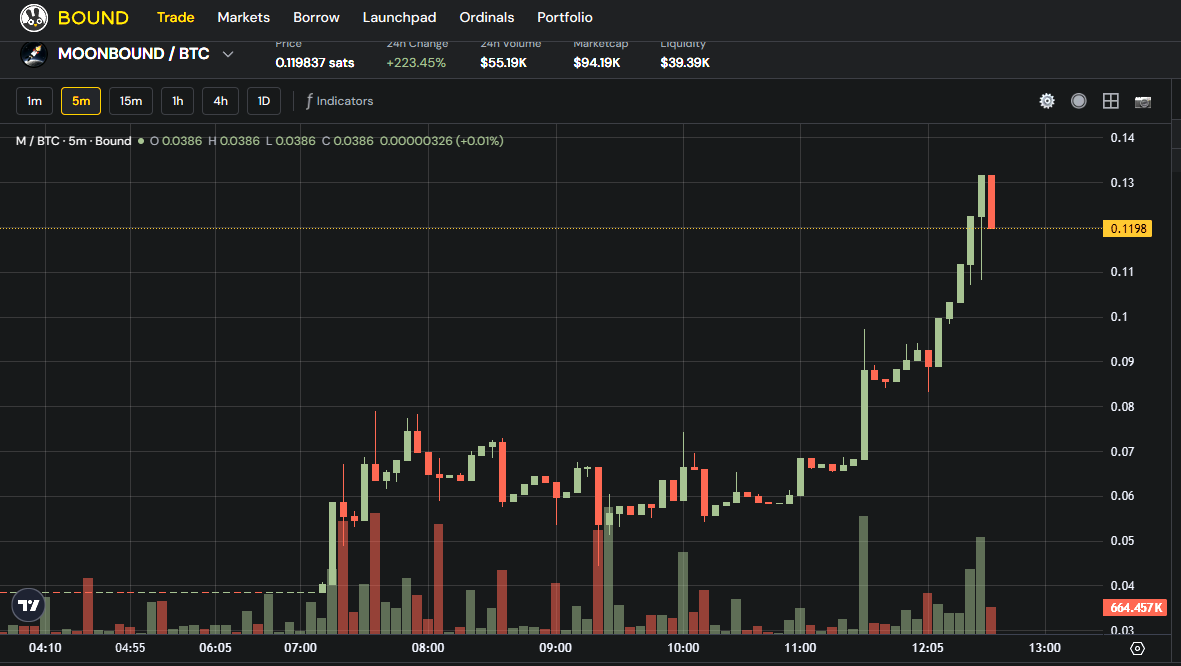Open the Borrow section
Viewport: 1181px width, 666px height.
(316, 17)
